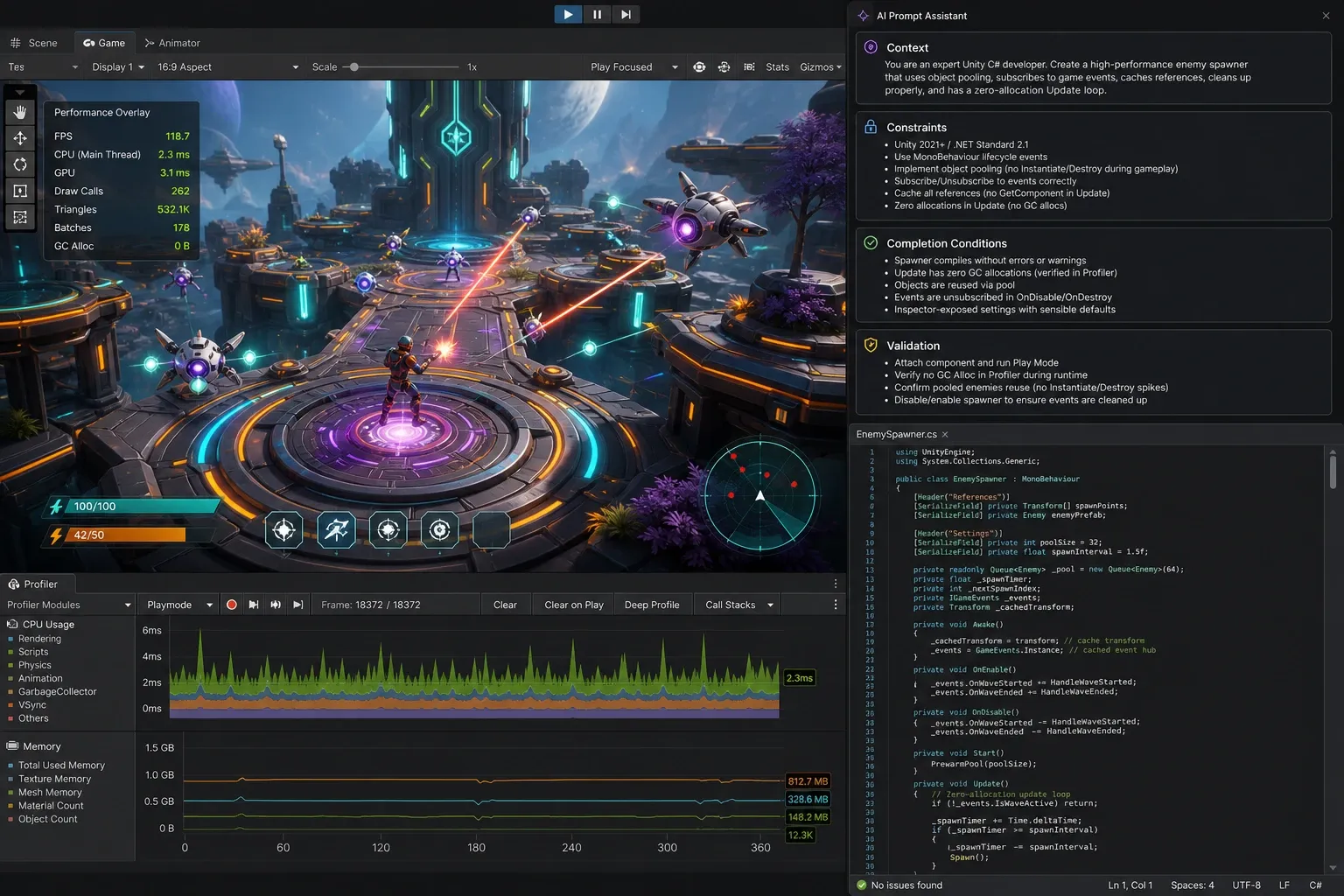Open the Playmode target dropdown
The width and height of the screenshot is (1344, 896).
(180, 605)
